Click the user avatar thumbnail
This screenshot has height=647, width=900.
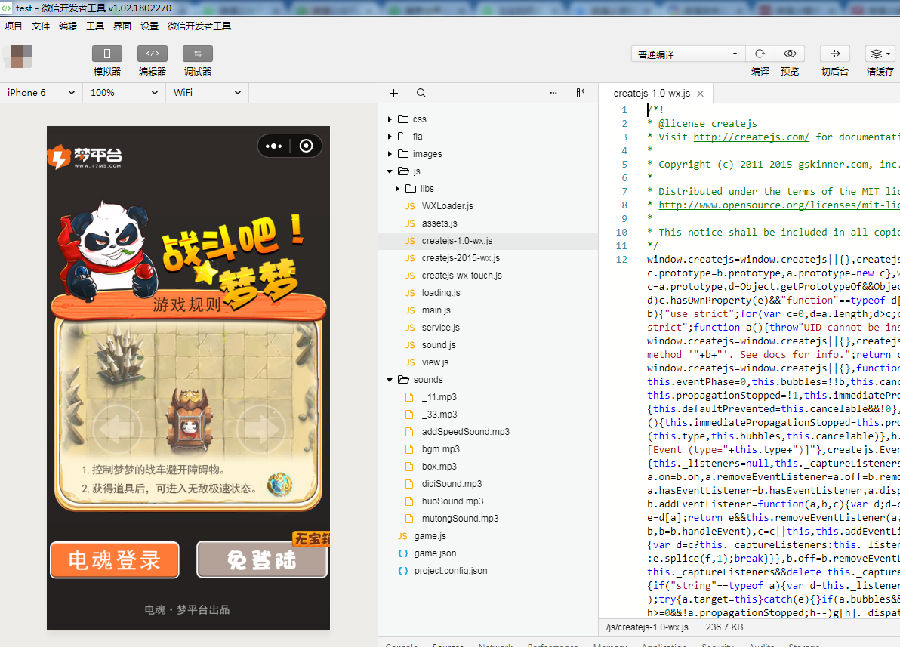pyautogui.click(x=21, y=56)
